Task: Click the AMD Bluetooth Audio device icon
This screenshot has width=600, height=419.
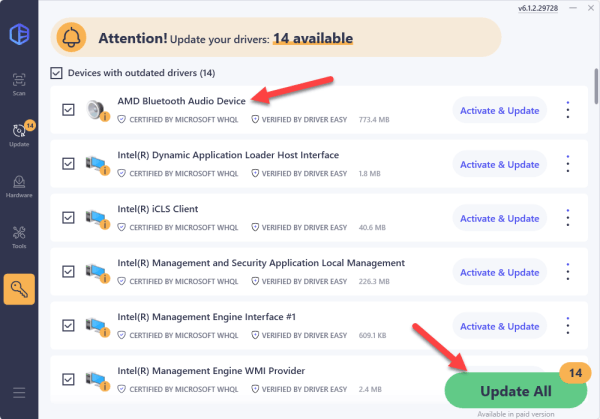Action: click(98, 109)
